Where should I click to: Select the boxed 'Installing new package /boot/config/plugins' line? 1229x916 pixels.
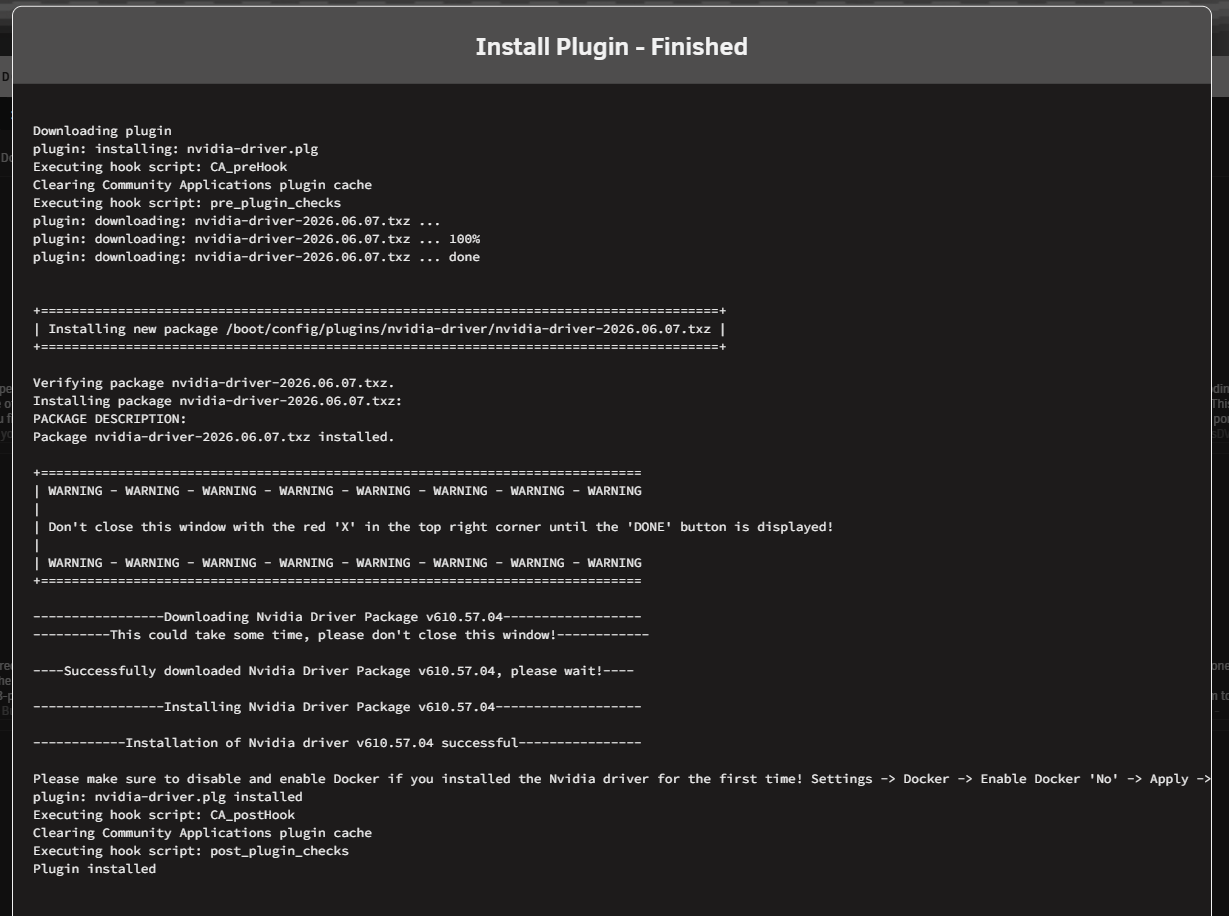pos(380,329)
